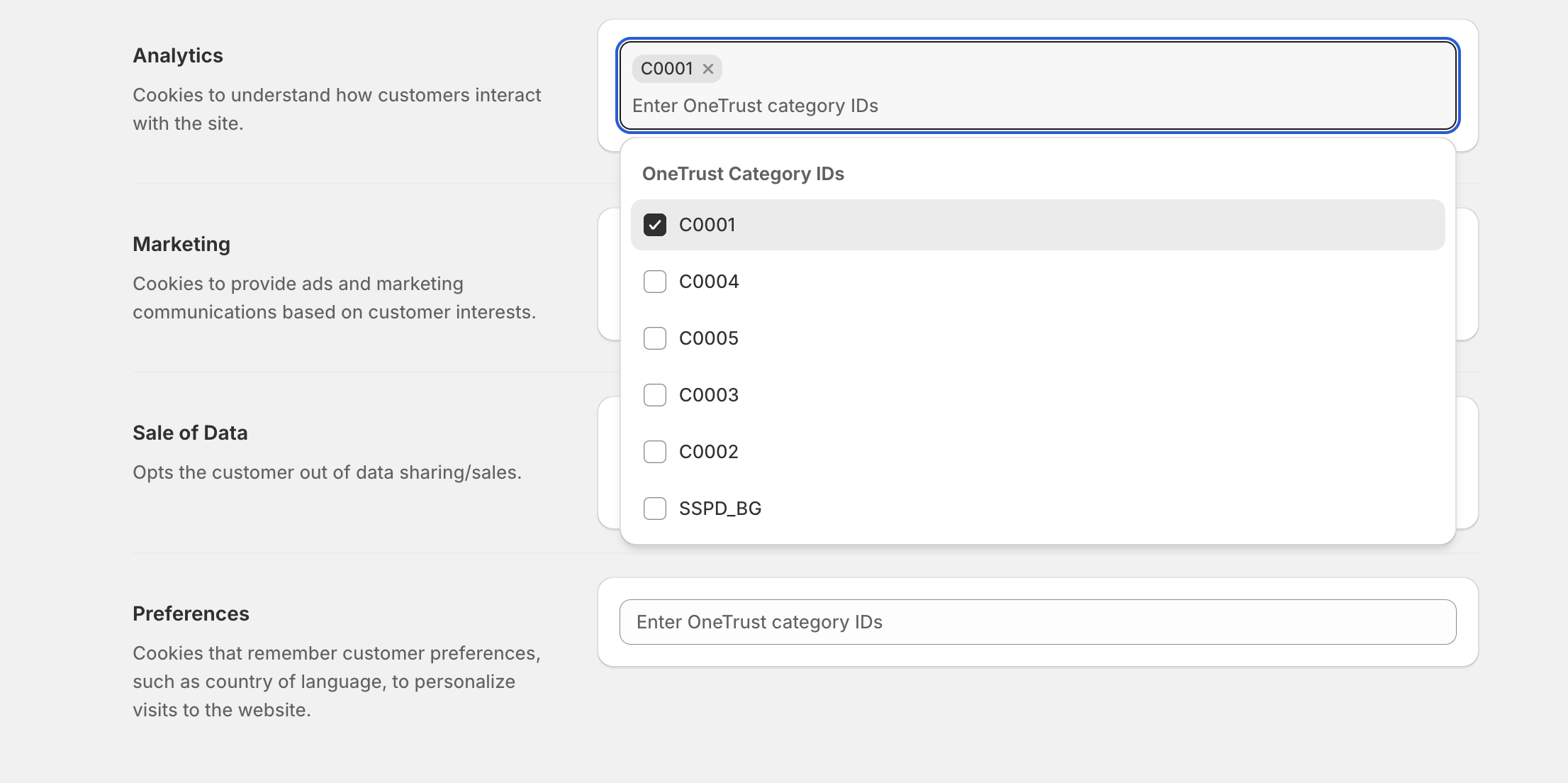Click the Analytics section heading
Screen dimensions: 1568x783
pyautogui.click(x=178, y=55)
